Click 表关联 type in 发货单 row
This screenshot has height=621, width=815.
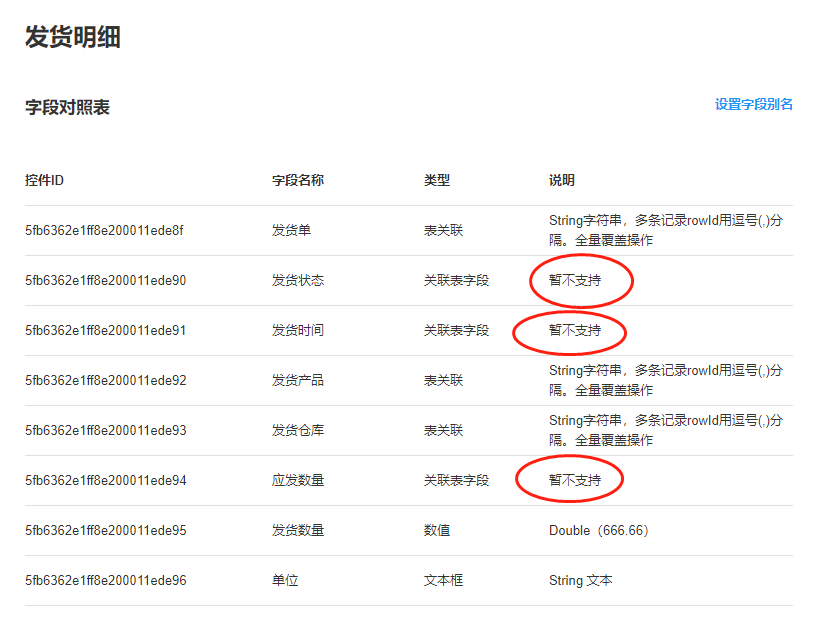tap(443, 230)
